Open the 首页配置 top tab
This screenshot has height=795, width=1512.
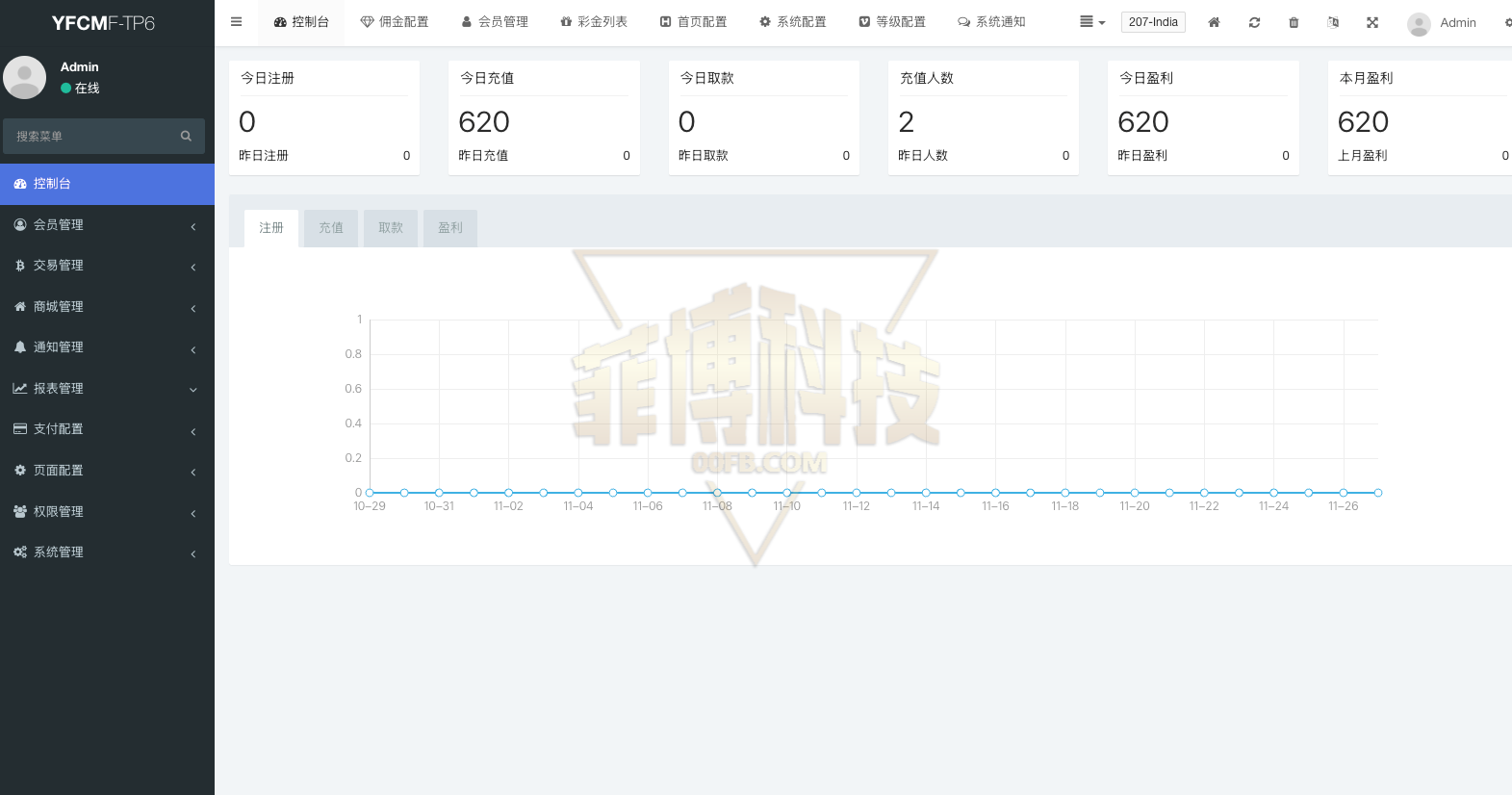click(x=693, y=22)
